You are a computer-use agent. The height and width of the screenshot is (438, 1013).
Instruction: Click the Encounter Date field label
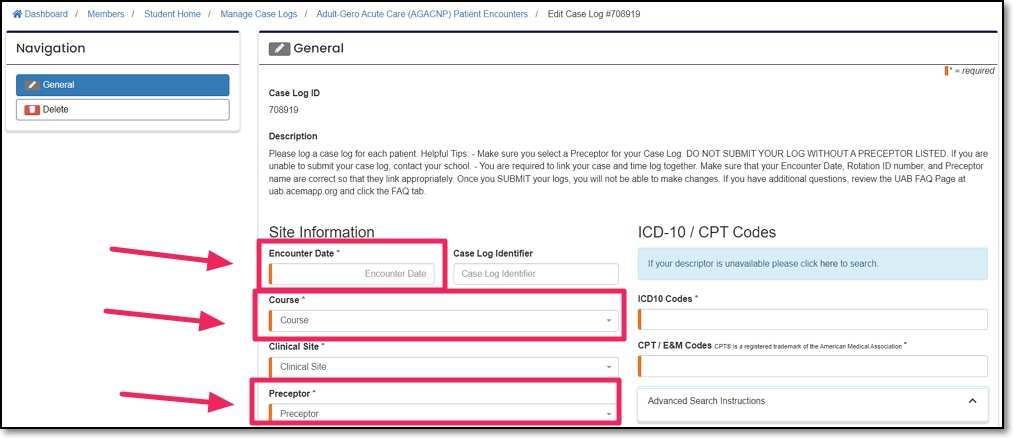tap(304, 254)
